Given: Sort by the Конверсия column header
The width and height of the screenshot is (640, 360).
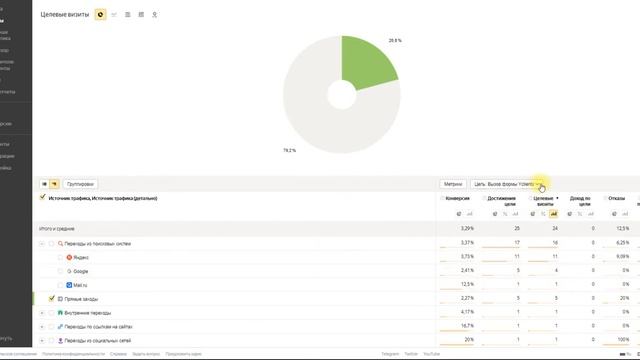Looking at the screenshot, I should 458,198.
